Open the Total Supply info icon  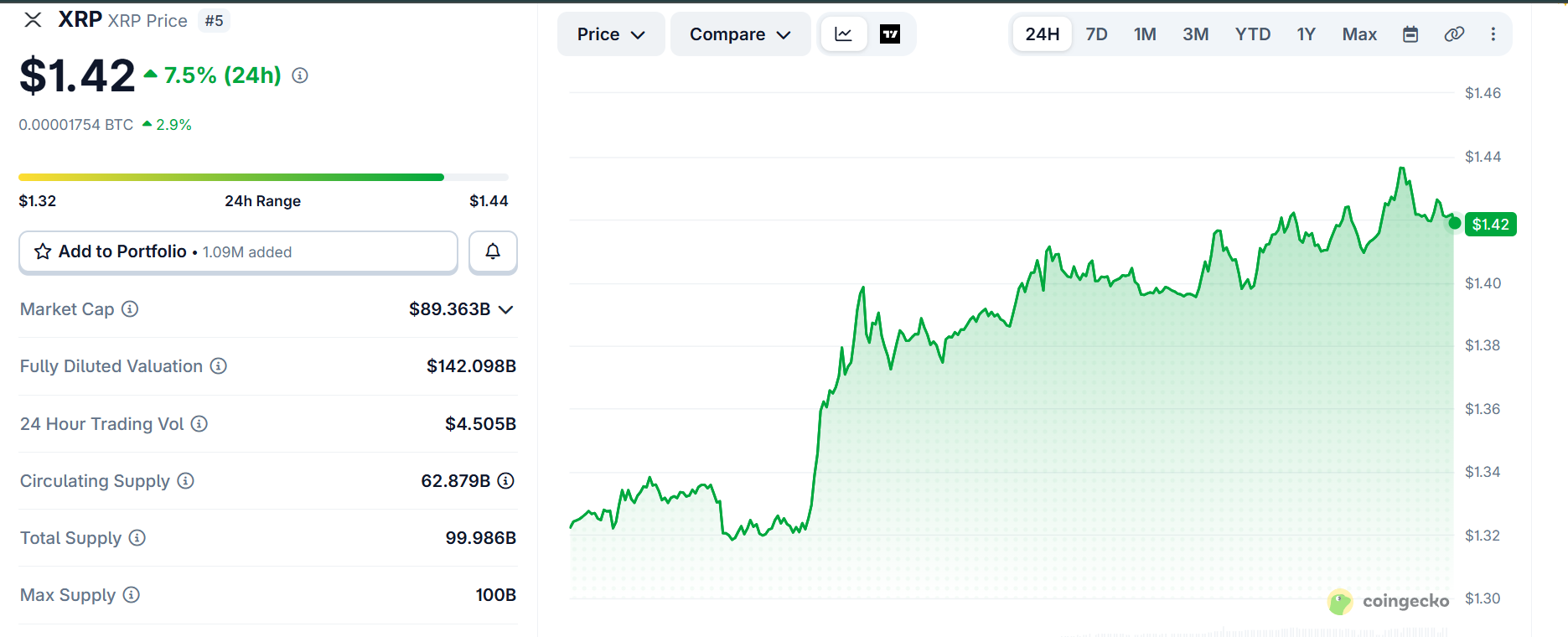pos(137,538)
